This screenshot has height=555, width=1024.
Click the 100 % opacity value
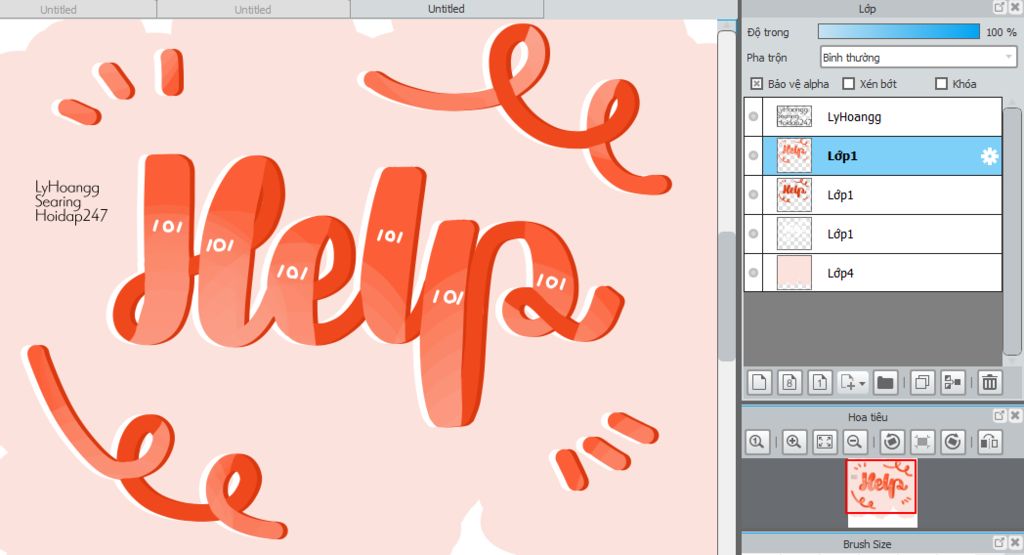coord(1000,32)
